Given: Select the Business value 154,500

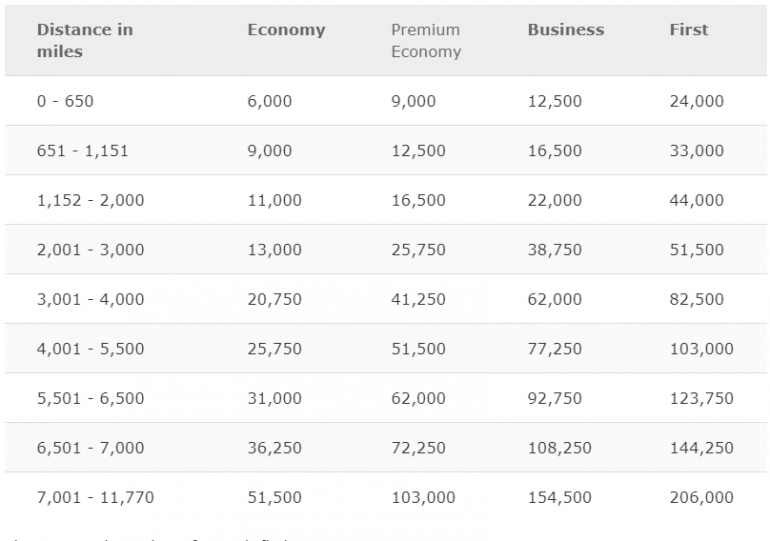Looking at the screenshot, I should pyautogui.click(x=559, y=497).
